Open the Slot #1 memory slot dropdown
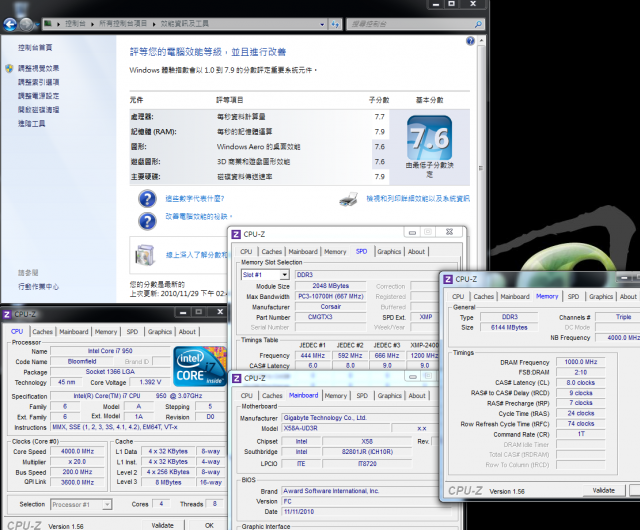This screenshot has width=640, height=530. click(x=284, y=275)
